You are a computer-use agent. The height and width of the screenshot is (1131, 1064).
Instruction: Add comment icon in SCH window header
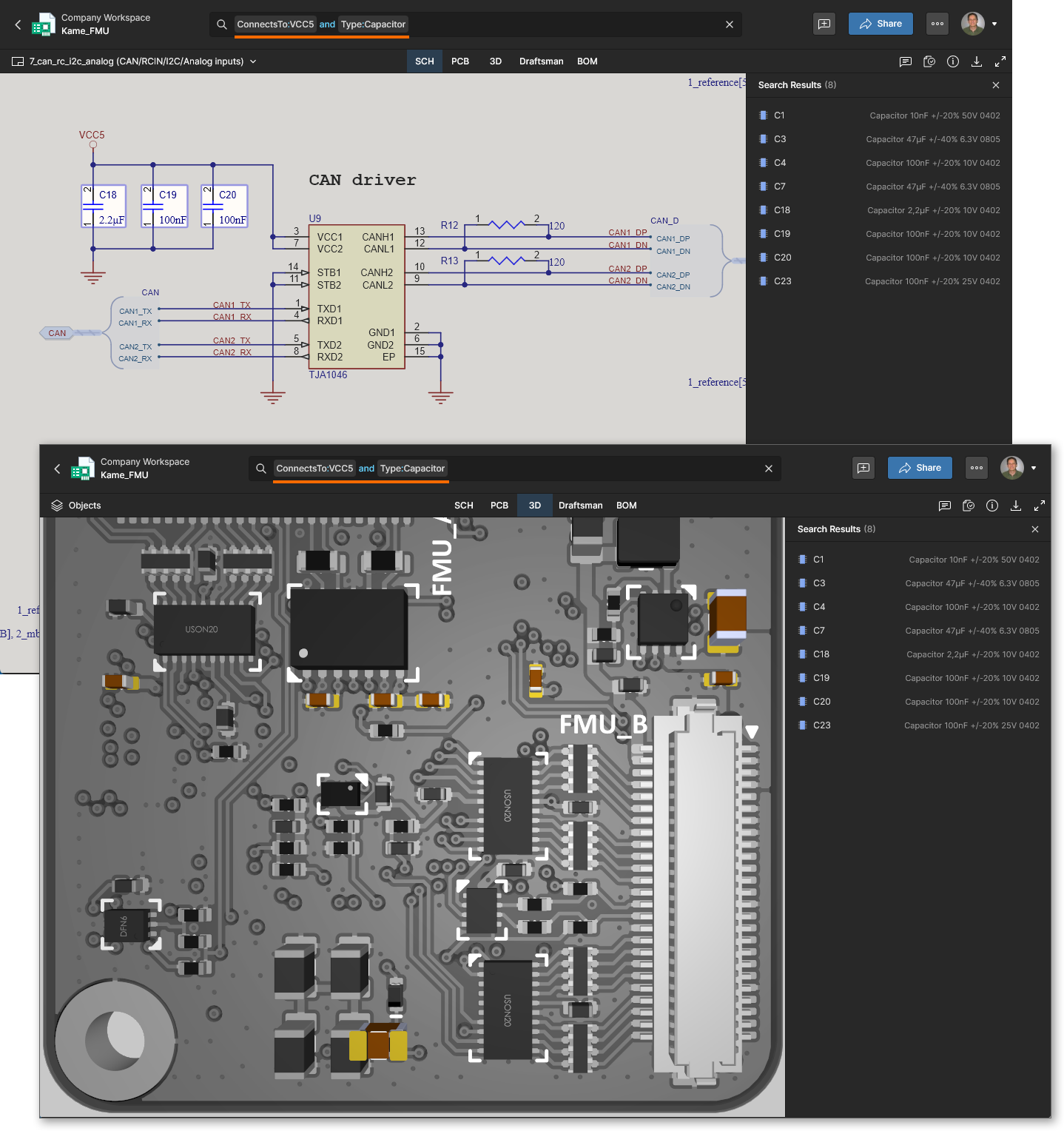coord(824,24)
